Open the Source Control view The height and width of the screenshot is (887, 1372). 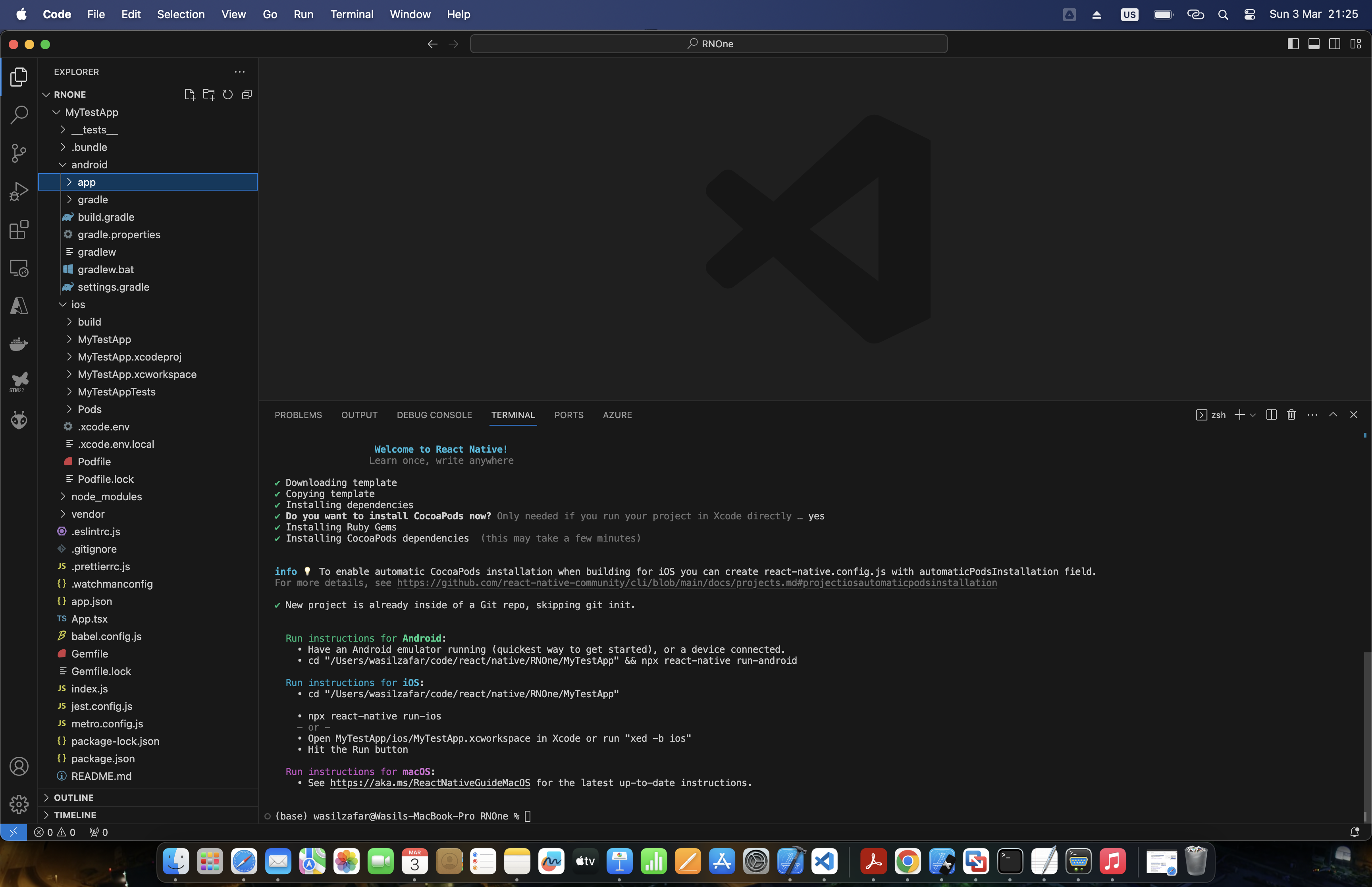19,152
